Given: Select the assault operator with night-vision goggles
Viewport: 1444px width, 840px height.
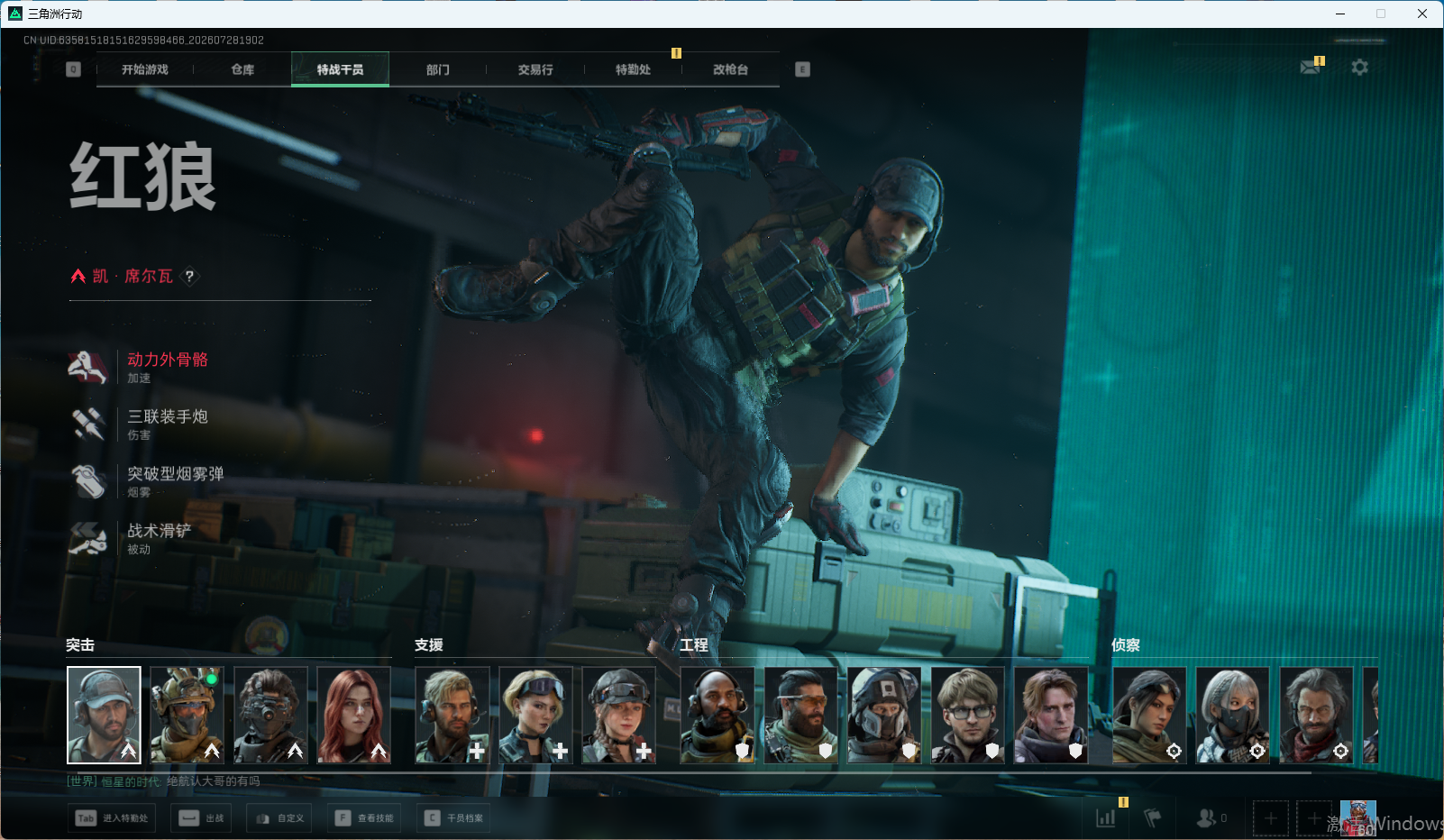Looking at the screenshot, I should 270,715.
